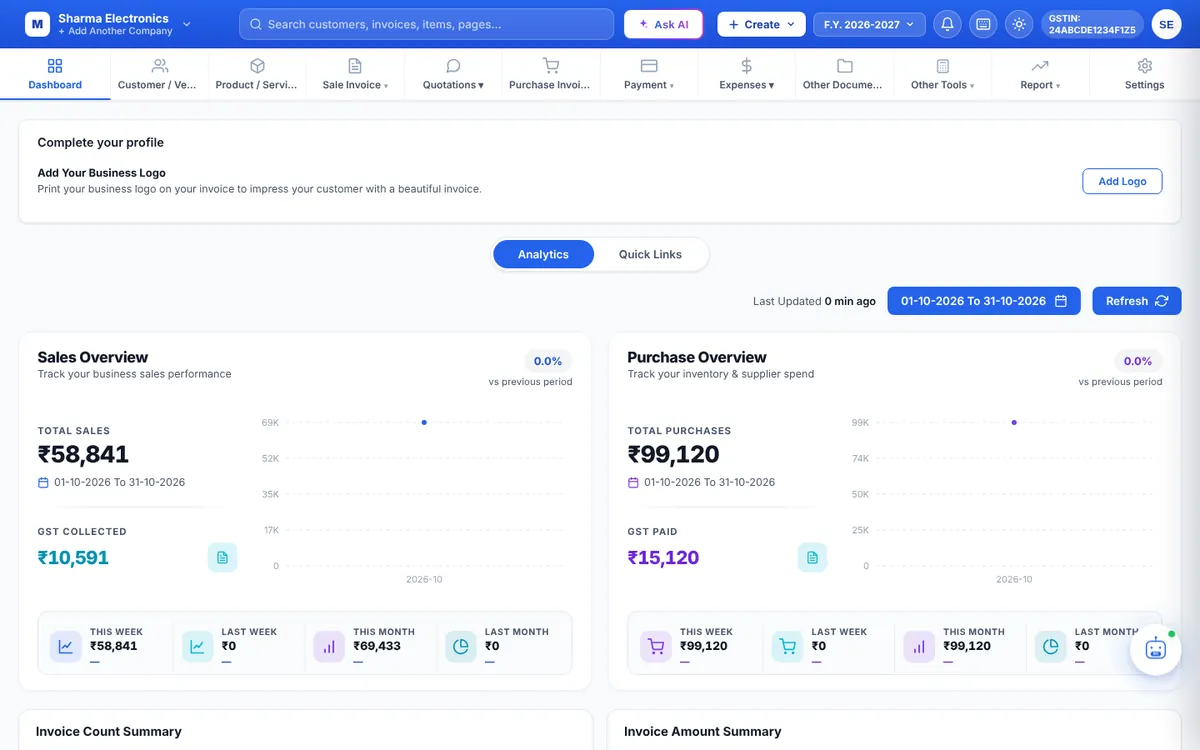Screen dimensions: 1200x750
Task: Click the Sales Last Month pie icon
Action: coord(461,646)
